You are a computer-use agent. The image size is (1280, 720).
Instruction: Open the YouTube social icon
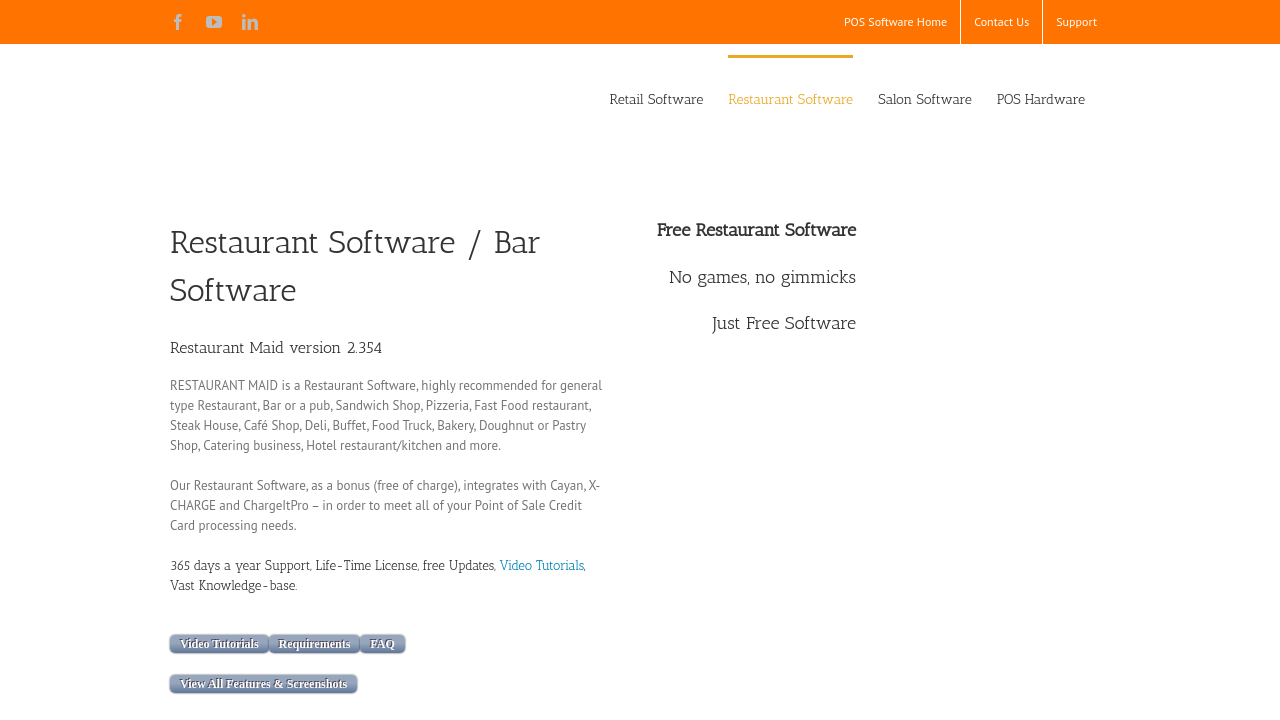(214, 22)
